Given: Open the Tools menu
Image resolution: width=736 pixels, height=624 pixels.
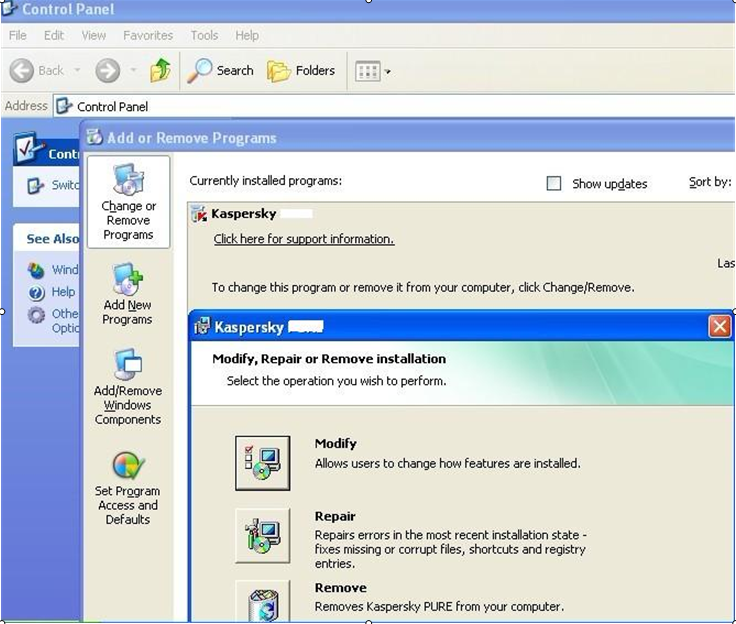Looking at the screenshot, I should pyautogui.click(x=204, y=35).
